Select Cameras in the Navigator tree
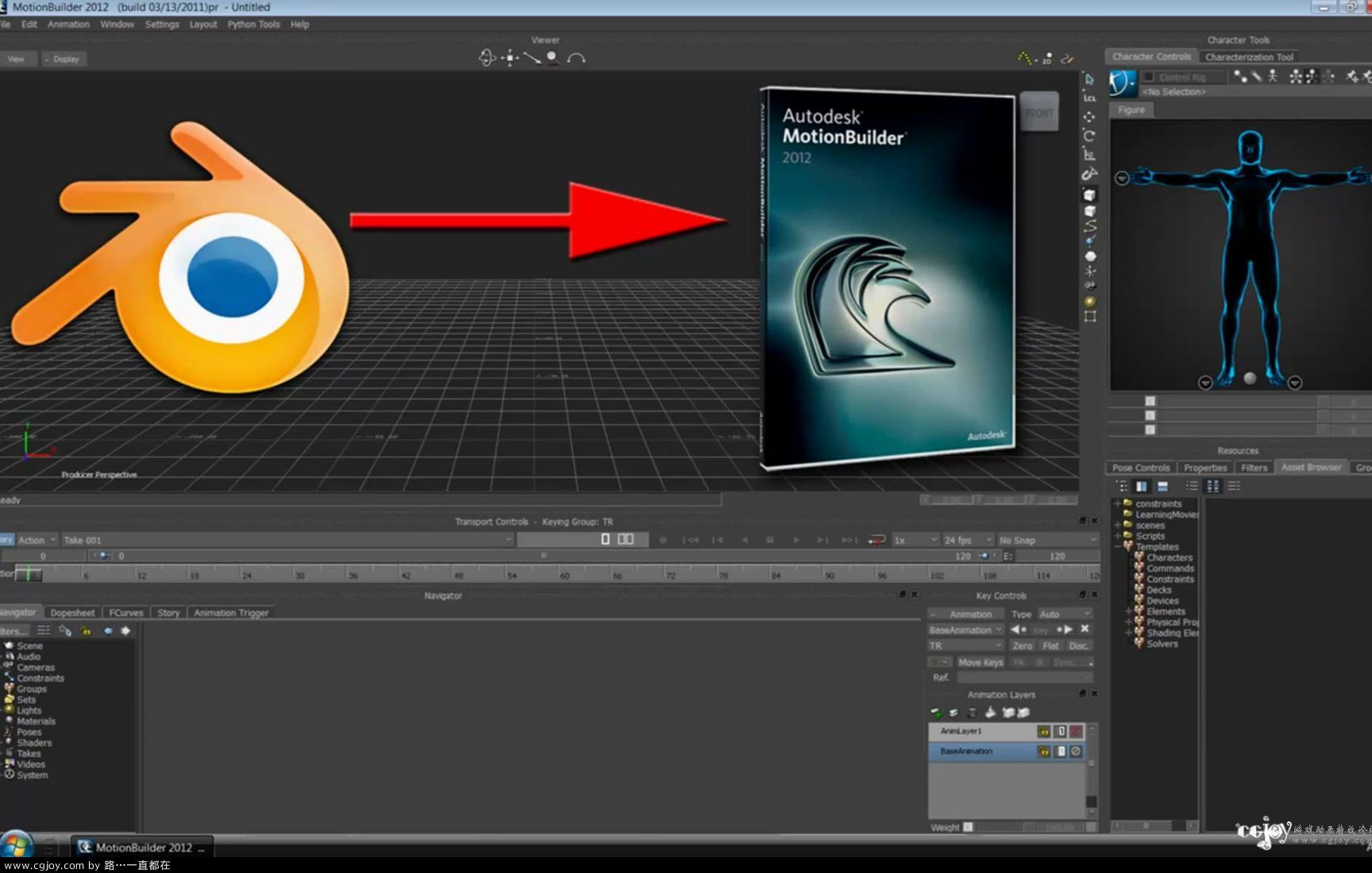 [x=36, y=667]
